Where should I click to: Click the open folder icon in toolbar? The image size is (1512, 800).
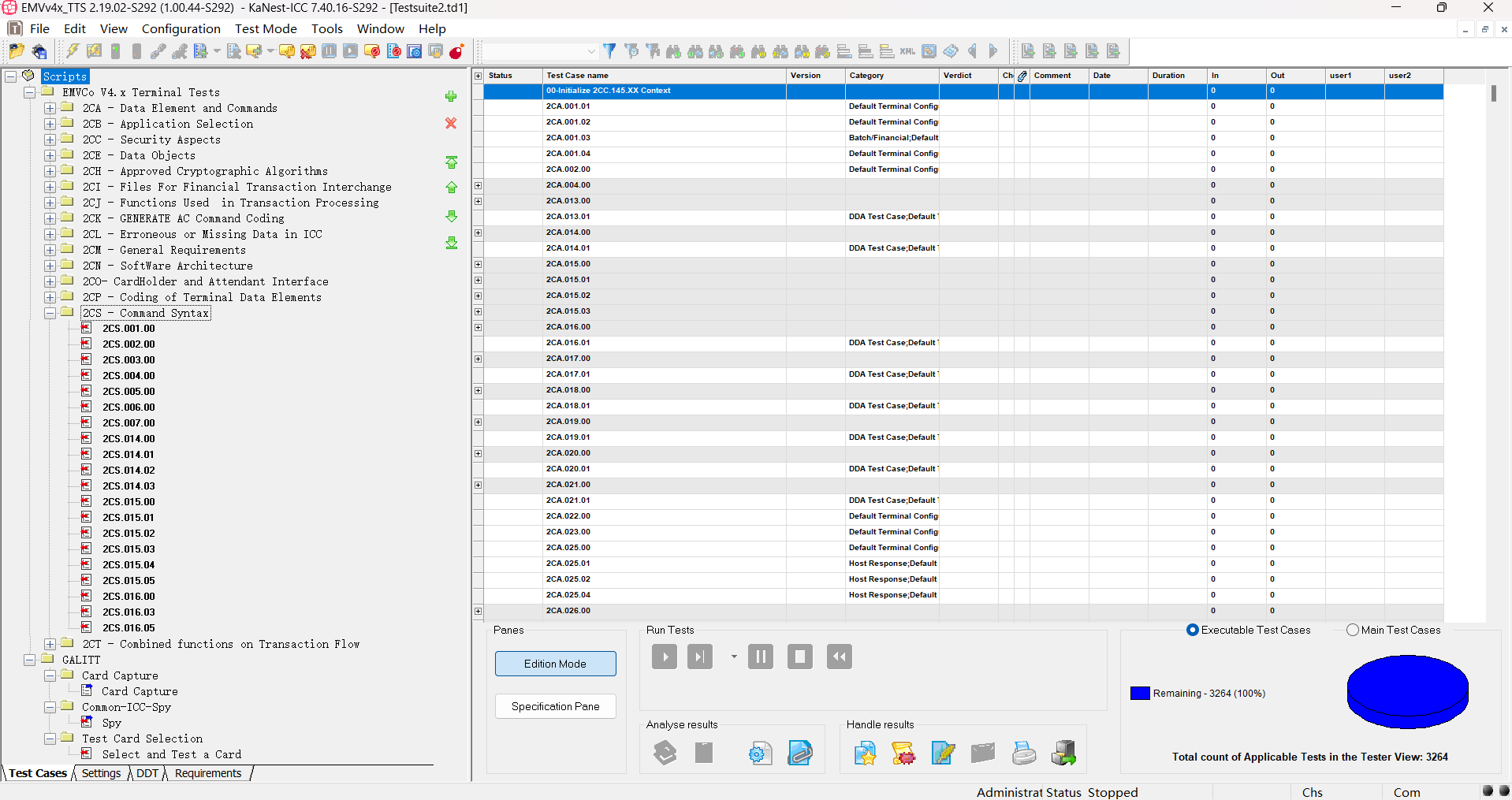tap(16, 52)
